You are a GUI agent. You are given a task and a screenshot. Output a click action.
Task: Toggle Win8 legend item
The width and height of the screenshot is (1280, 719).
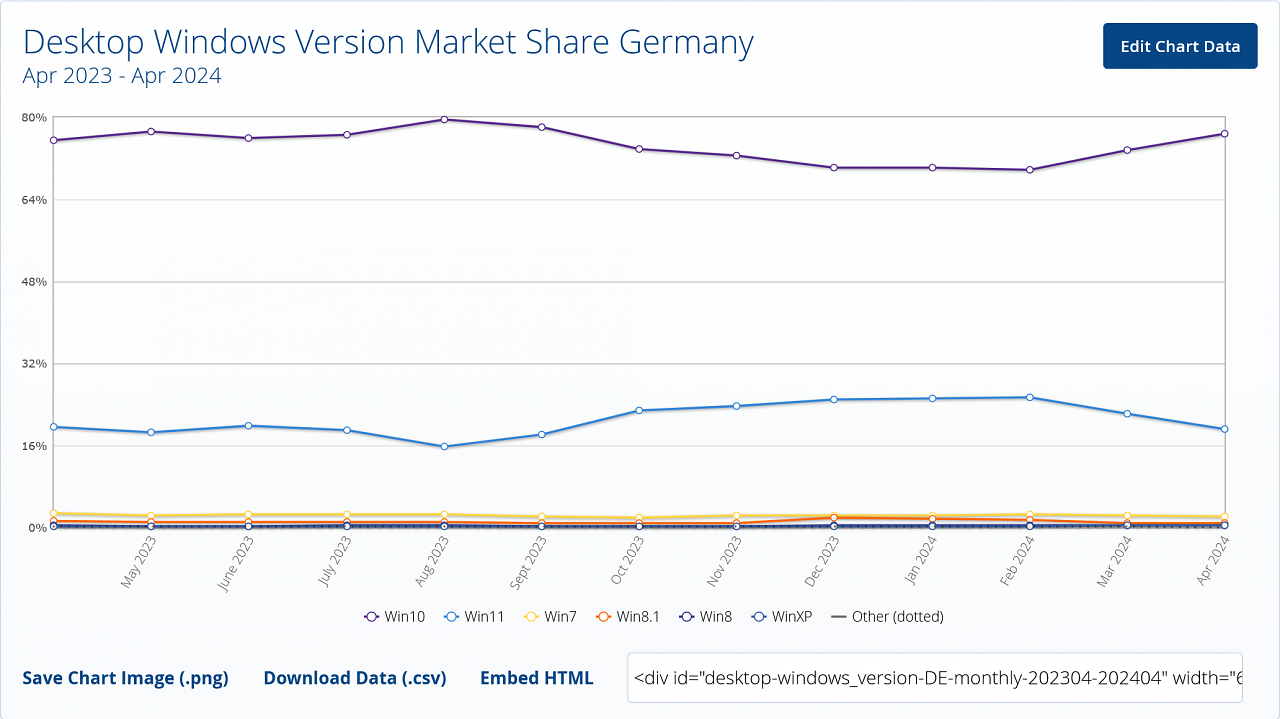[x=705, y=617]
